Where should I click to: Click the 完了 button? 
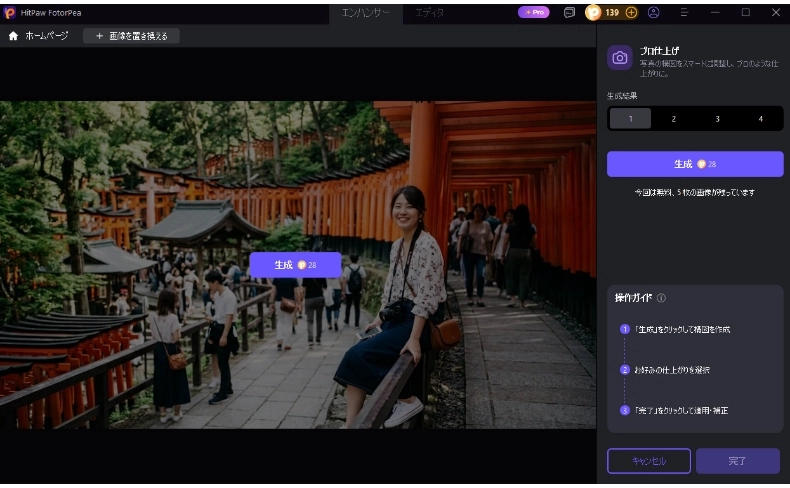pos(738,461)
